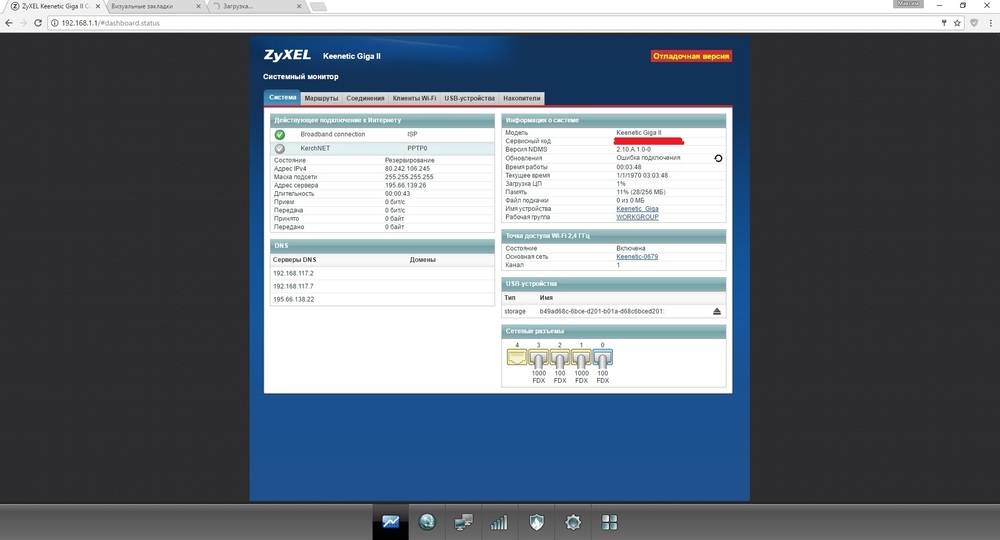Viewport: 1000px width, 540px height.
Task: Open the Wi-Fi signal bars section icon
Action: 499,523
